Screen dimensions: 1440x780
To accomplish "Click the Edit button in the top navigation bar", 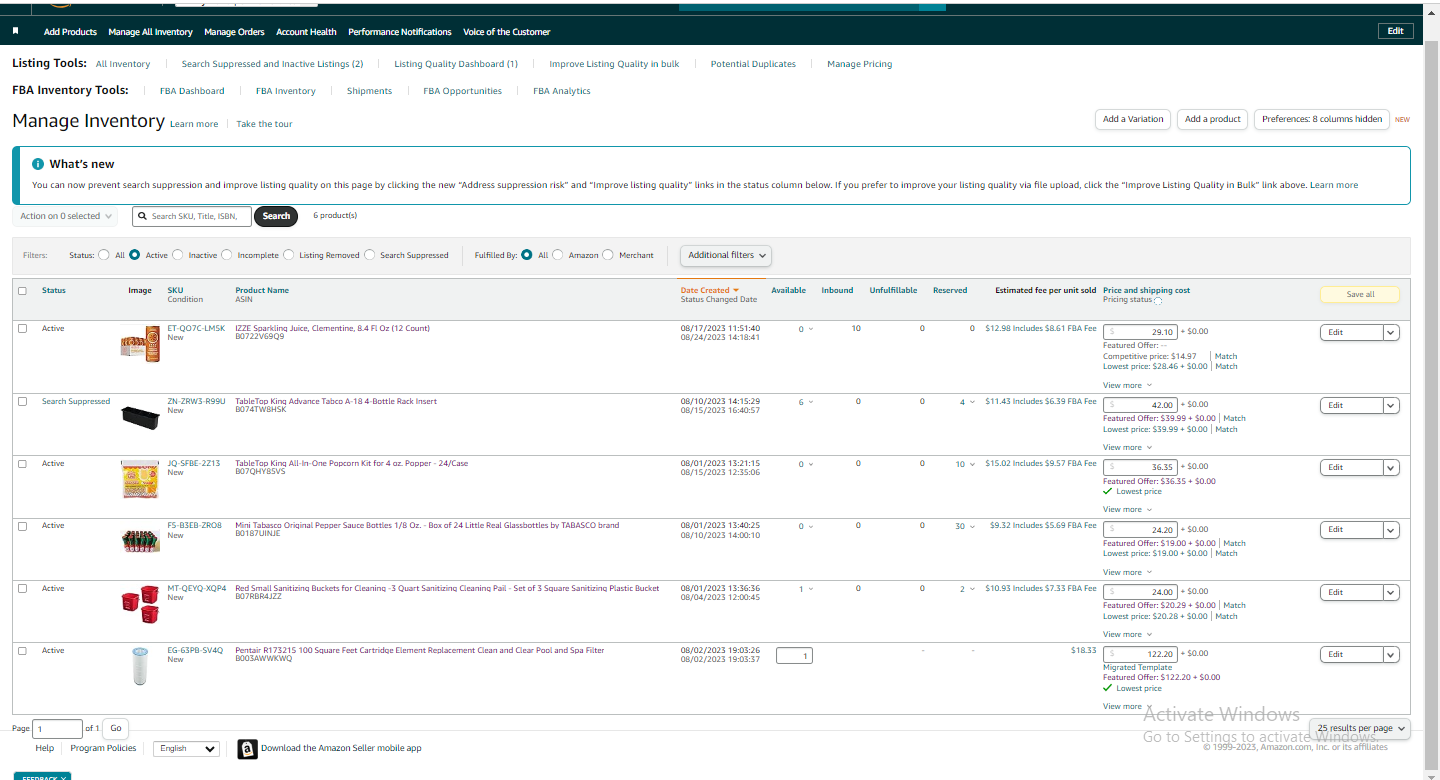I will click(1396, 31).
